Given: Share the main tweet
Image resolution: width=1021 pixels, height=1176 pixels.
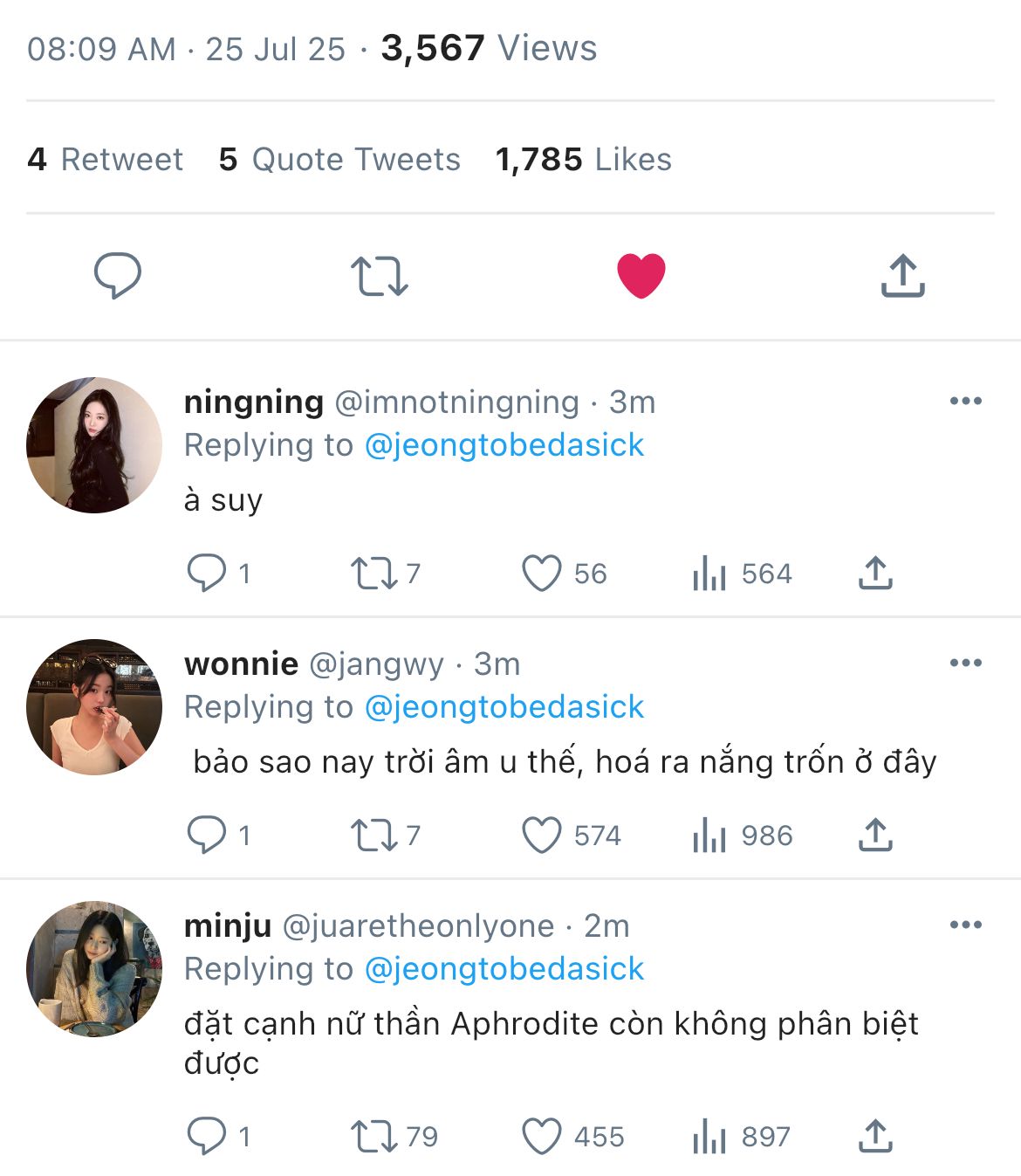Looking at the screenshot, I should point(902,276).
